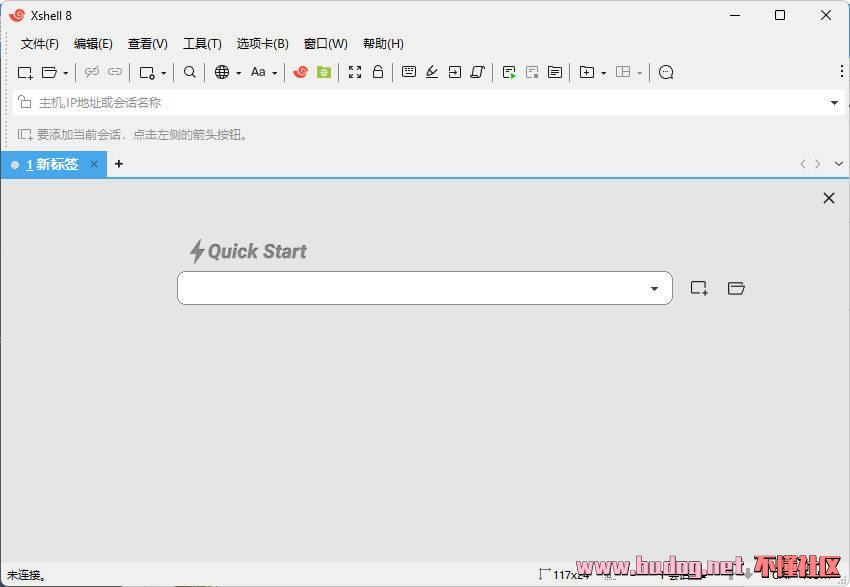Click the Reconnect link icon
The height and width of the screenshot is (587, 850).
(x=115, y=72)
